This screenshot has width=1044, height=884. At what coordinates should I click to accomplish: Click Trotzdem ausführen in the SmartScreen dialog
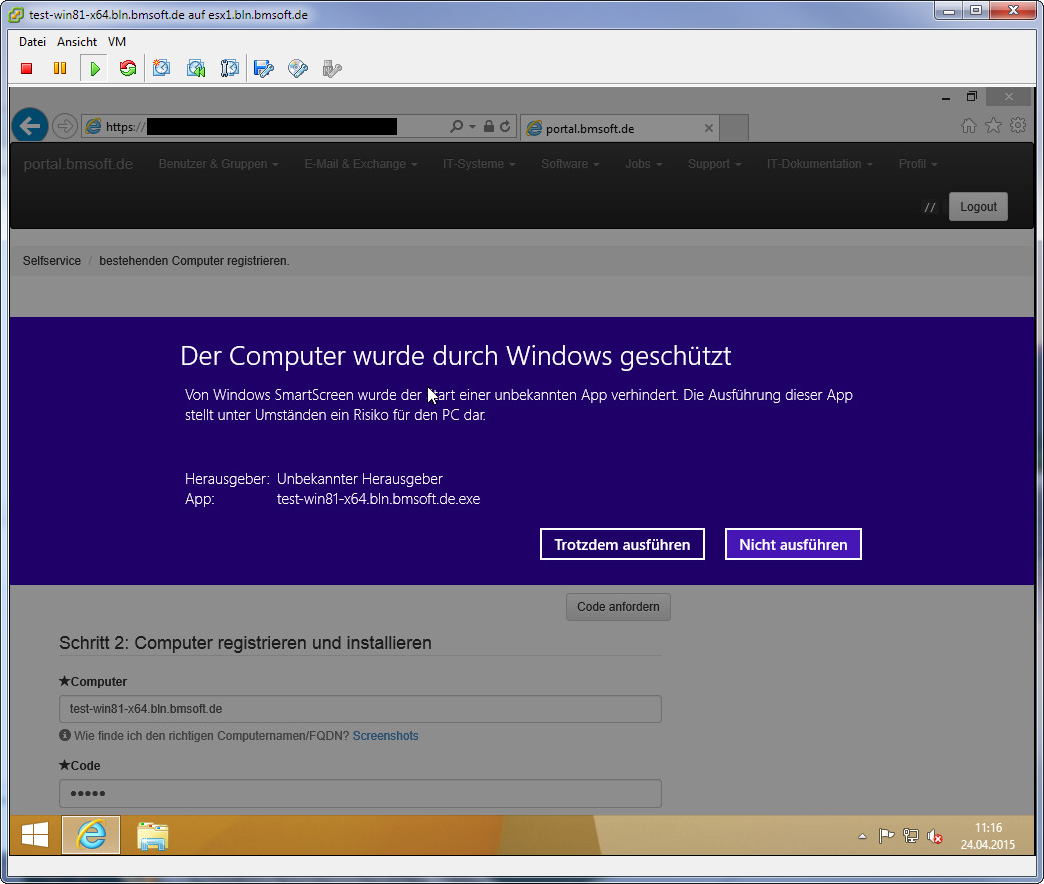click(622, 545)
